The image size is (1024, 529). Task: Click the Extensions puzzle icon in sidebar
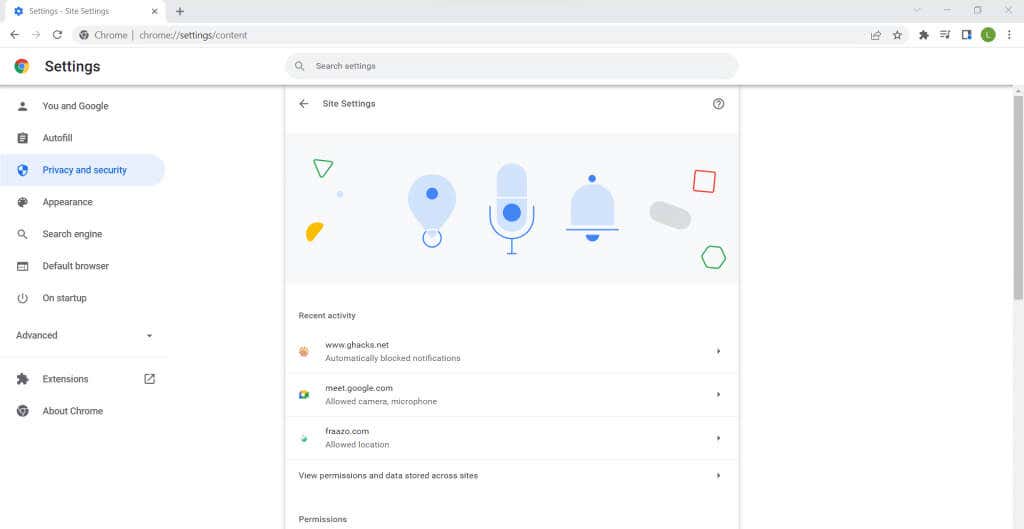[23, 379]
